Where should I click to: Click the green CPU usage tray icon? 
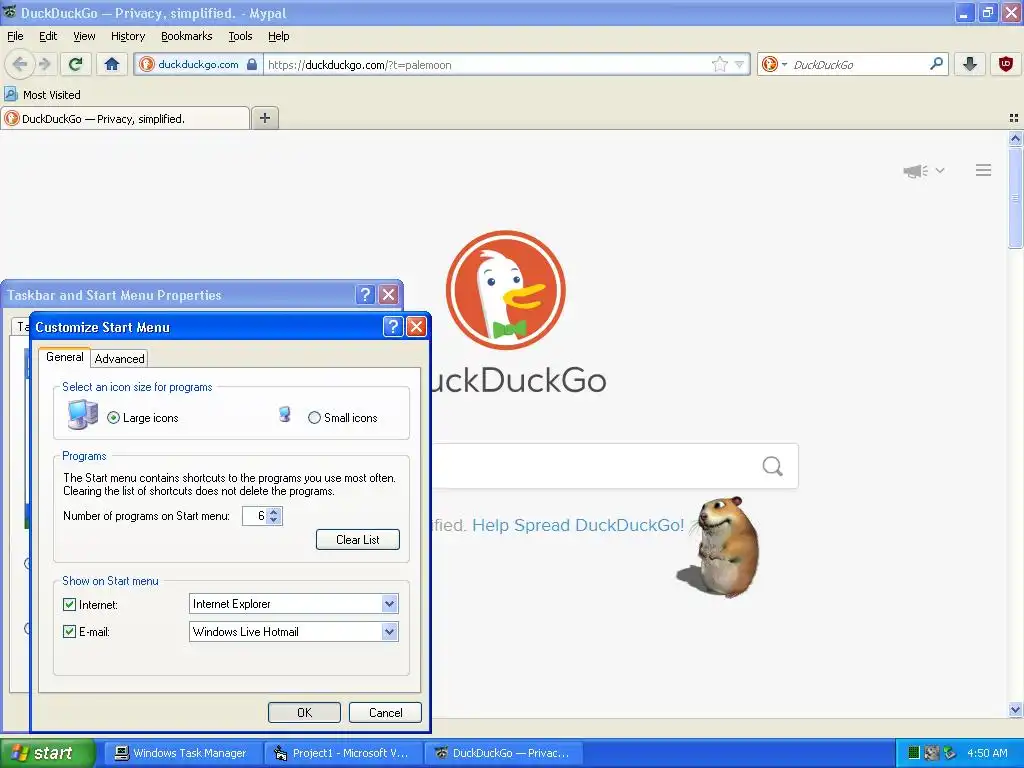click(x=914, y=753)
